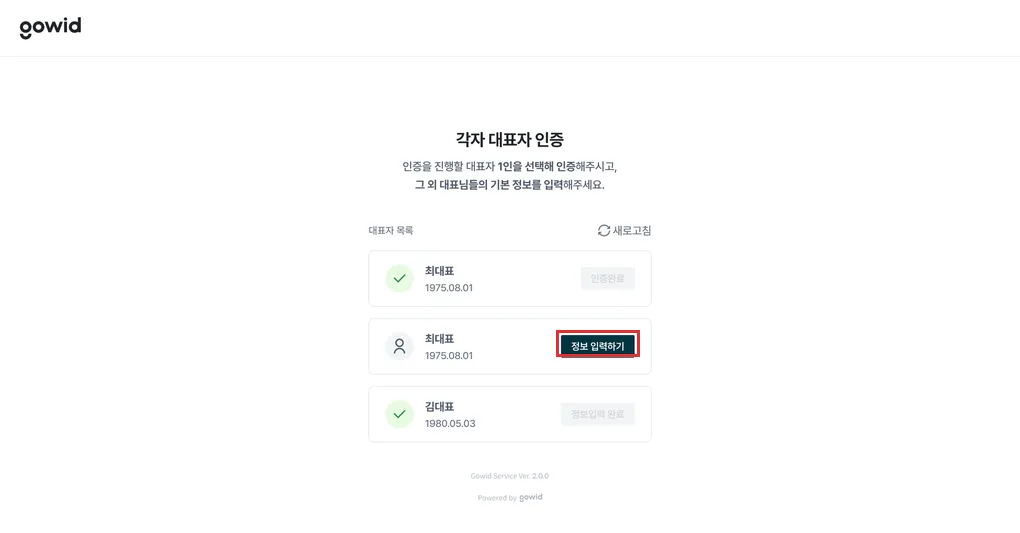Click the 최대표 name in the checkmarked card
This screenshot has width=1020, height=533.
pyautogui.click(x=440, y=271)
